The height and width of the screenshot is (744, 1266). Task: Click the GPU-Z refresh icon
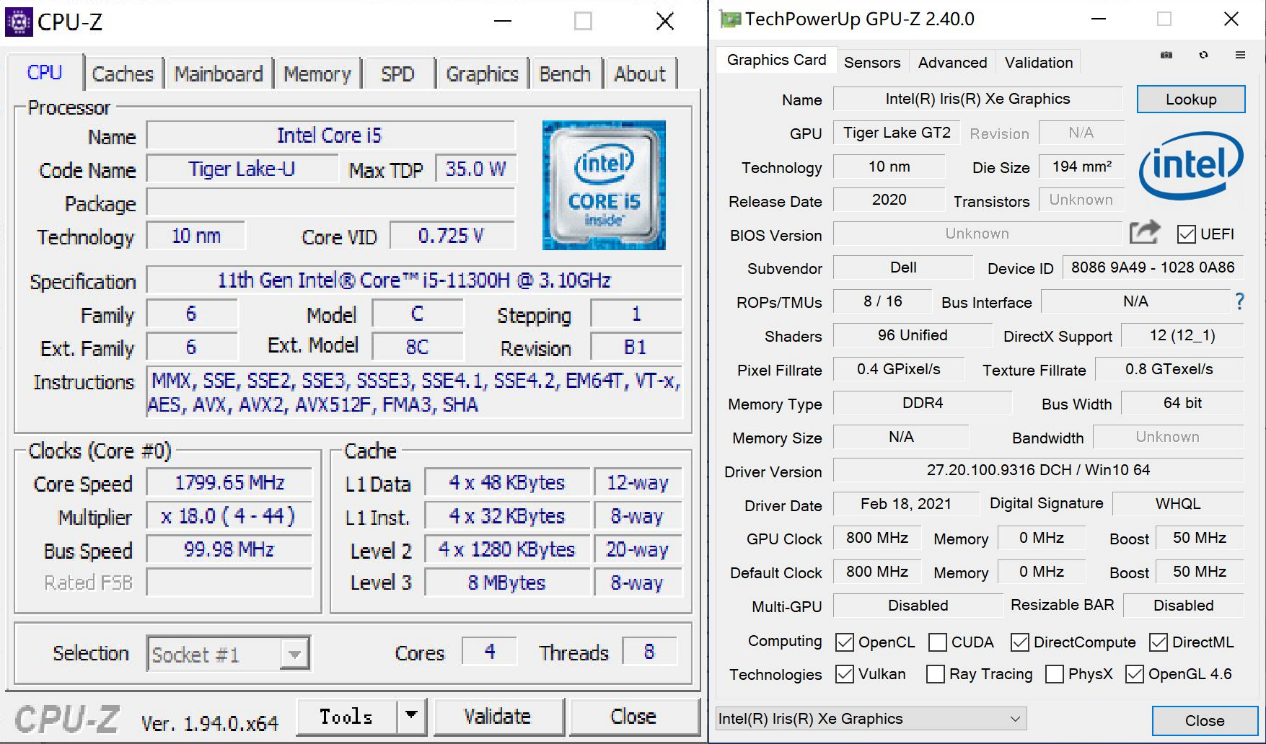[x=1203, y=55]
